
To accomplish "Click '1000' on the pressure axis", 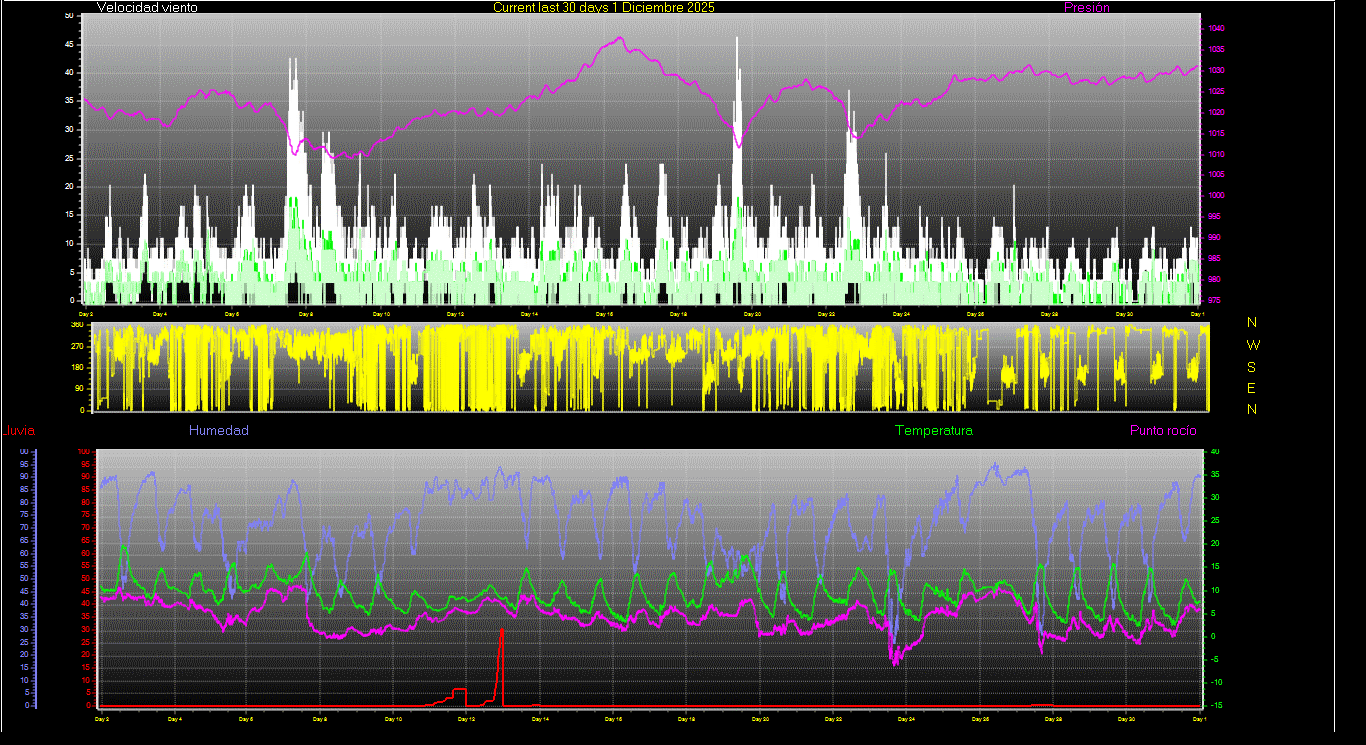I will (x=1216, y=196).
